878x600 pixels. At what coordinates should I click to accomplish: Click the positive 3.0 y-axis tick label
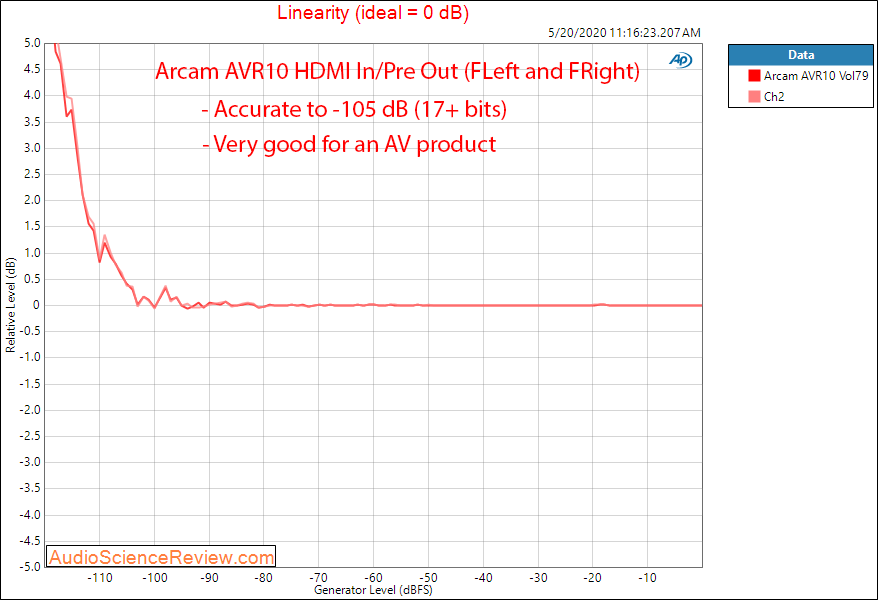[x=32, y=148]
